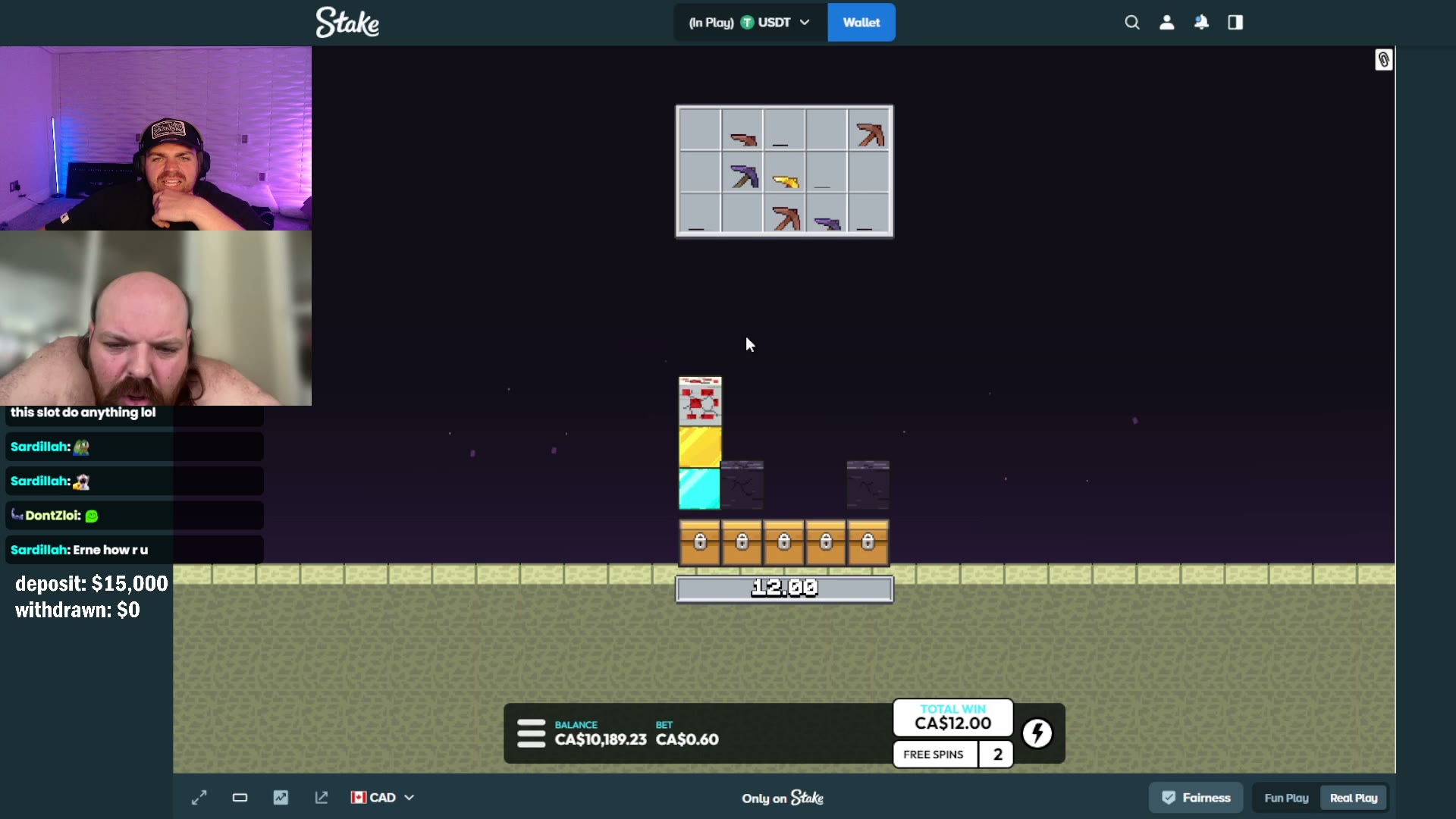Screen dimensions: 1456x819
Task: Click the second locked chest
Action: (x=742, y=542)
